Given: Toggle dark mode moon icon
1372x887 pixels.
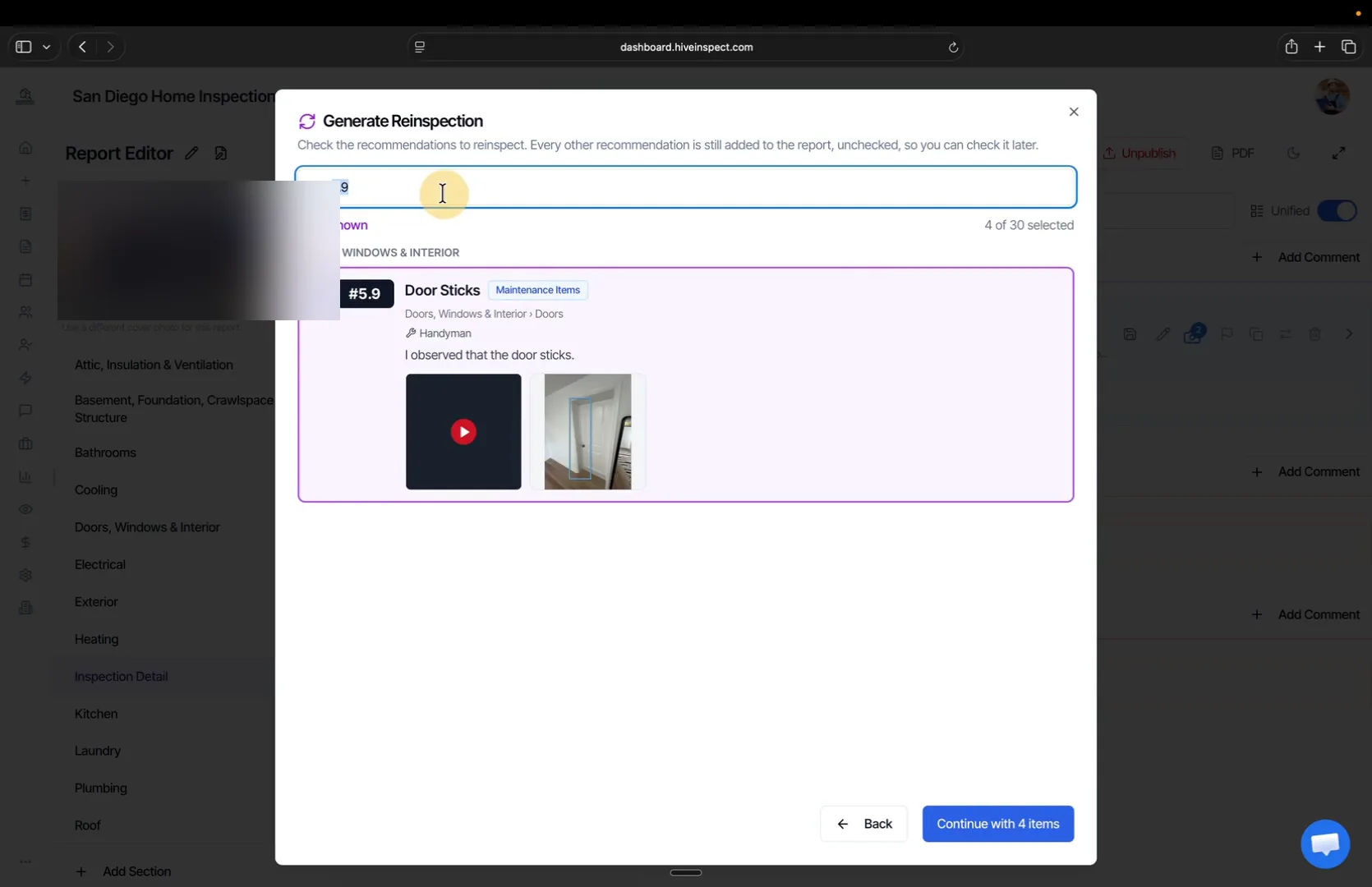Looking at the screenshot, I should click(1293, 154).
